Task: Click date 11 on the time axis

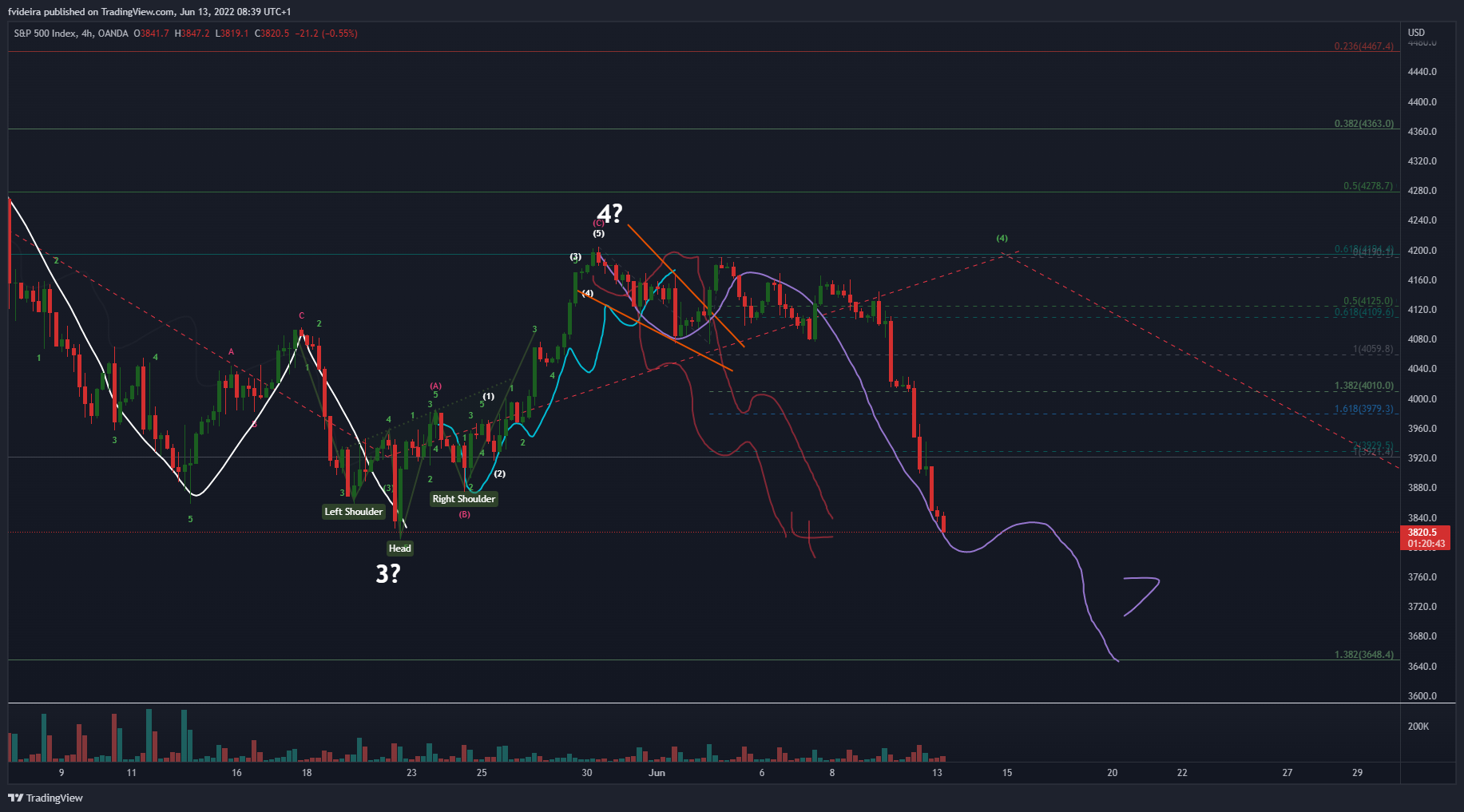Action: coord(132,773)
